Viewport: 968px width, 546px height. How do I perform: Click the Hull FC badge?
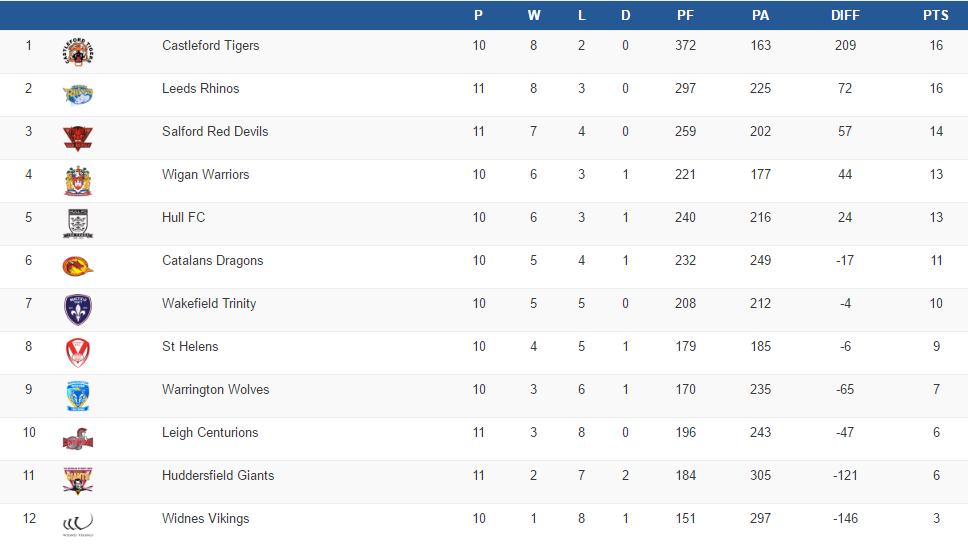click(78, 224)
